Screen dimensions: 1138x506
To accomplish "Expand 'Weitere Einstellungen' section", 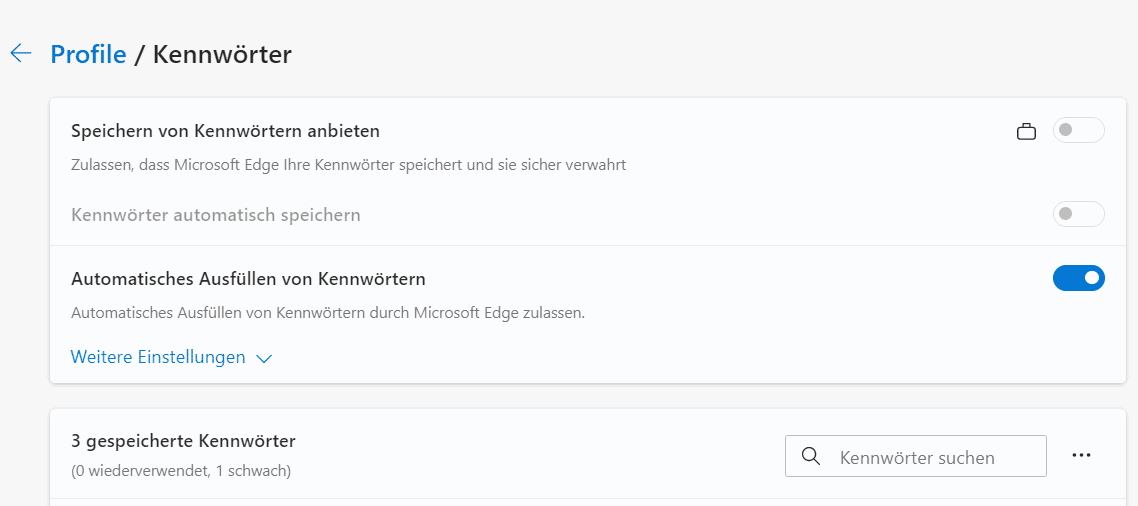I will pyautogui.click(x=158, y=357).
